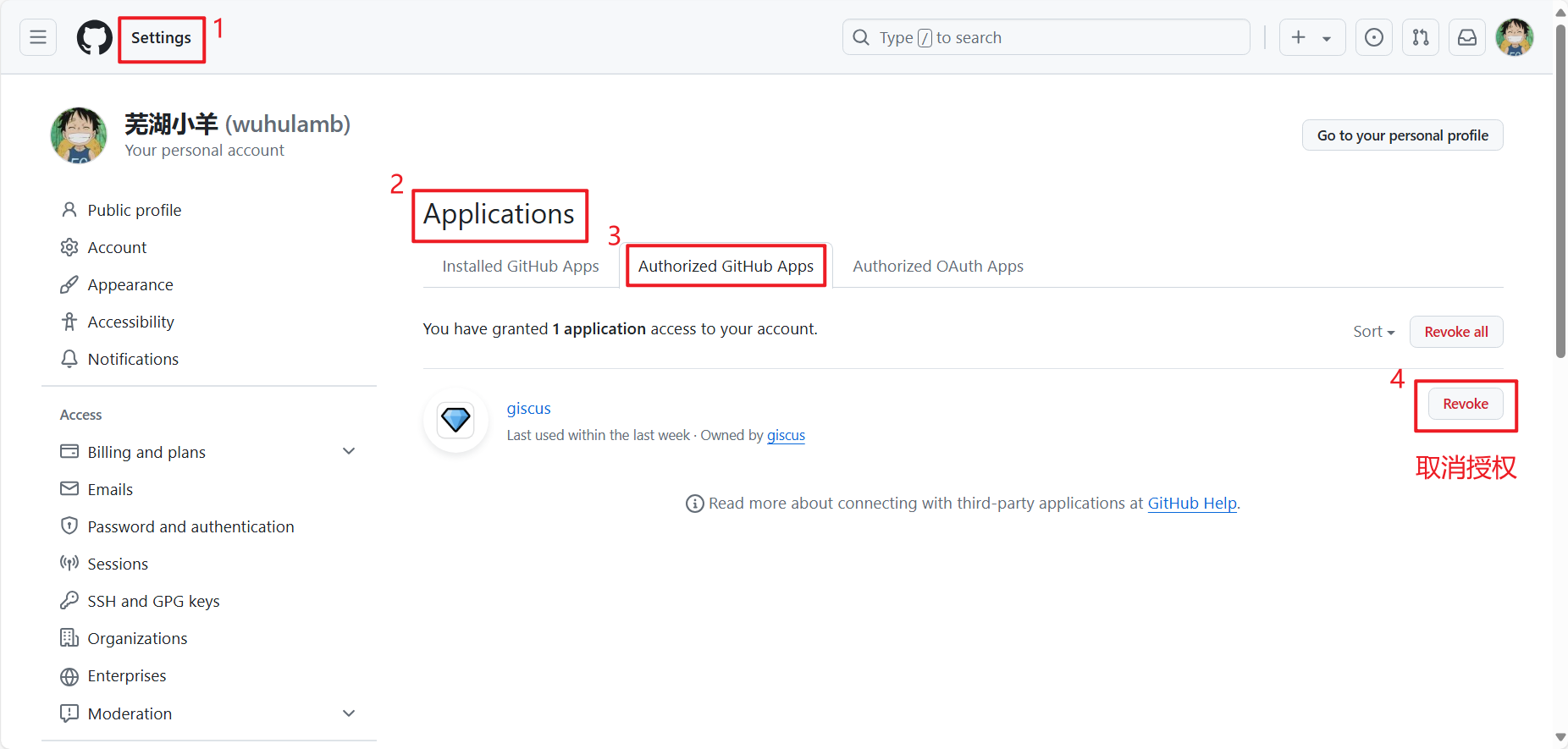This screenshot has height=749, width=1568.
Task: Expand the create new dropdown caret
Action: point(1327,38)
